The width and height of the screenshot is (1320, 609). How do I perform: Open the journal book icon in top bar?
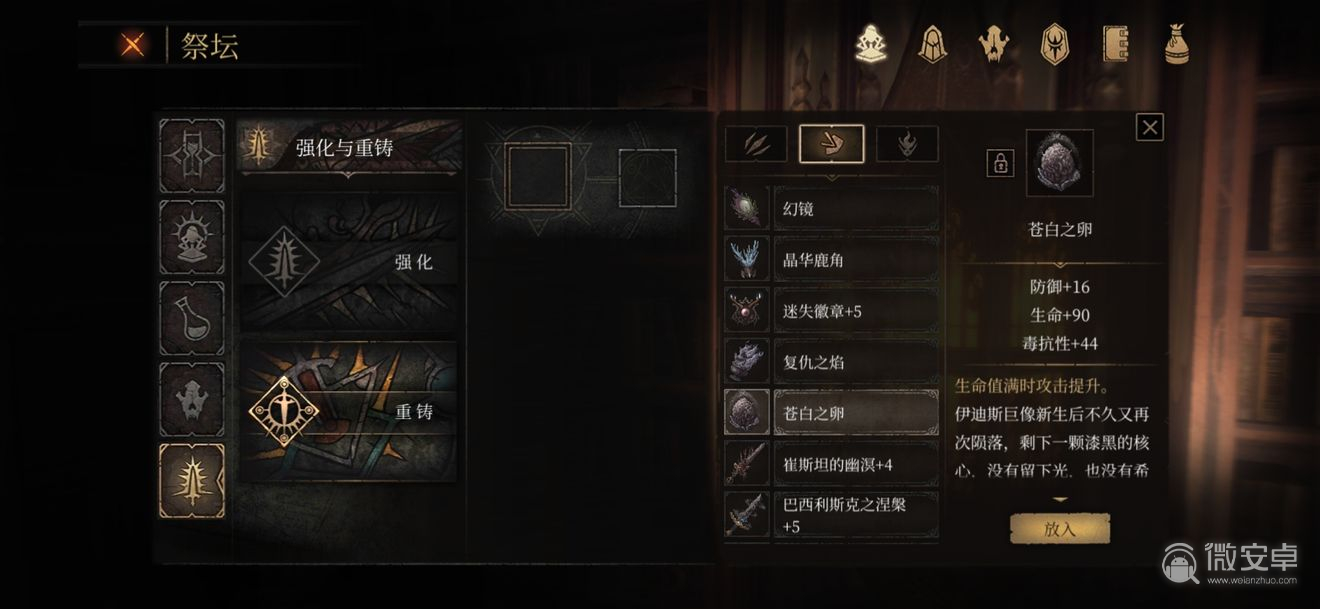tap(1116, 44)
